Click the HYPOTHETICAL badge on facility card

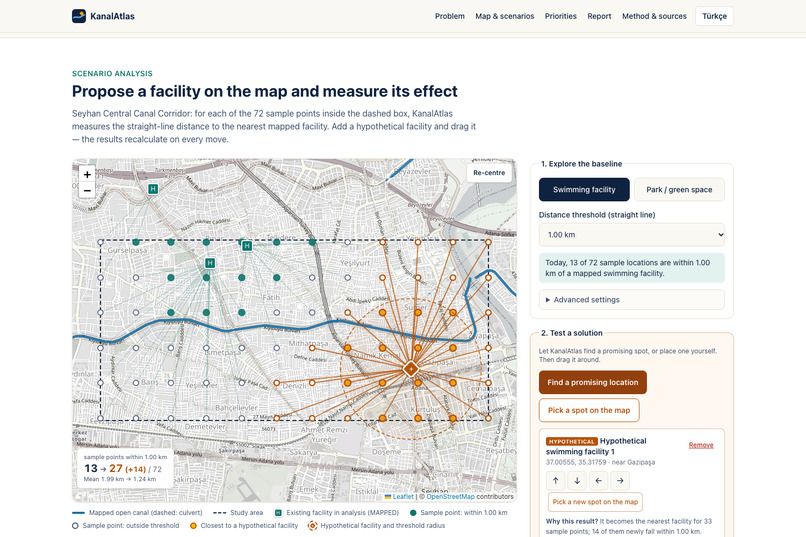coord(571,441)
